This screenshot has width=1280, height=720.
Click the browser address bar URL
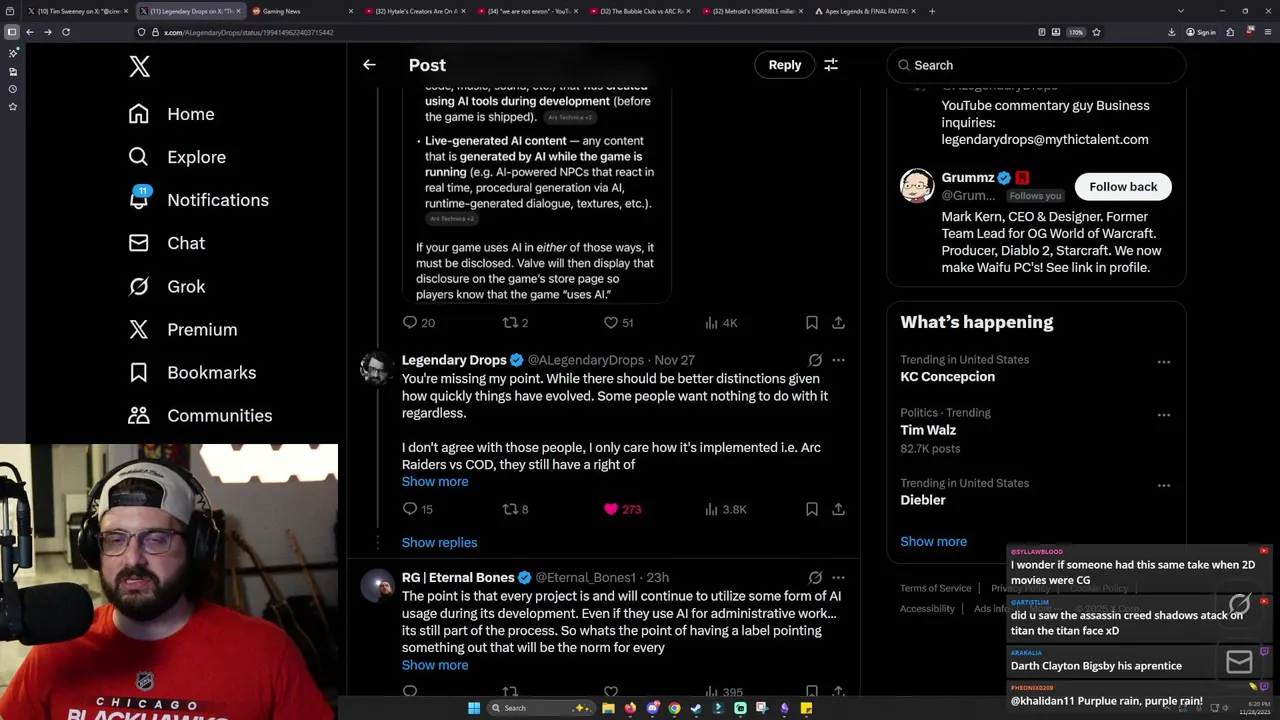pyautogui.click(x=248, y=32)
